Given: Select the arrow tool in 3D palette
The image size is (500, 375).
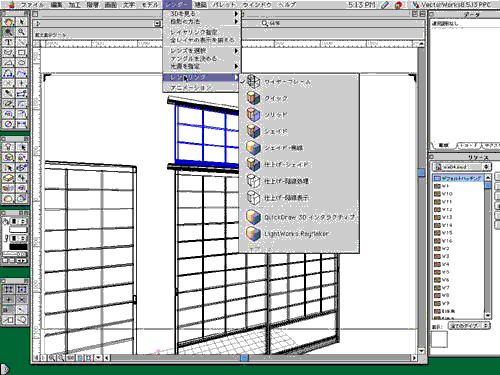Looking at the screenshot, I should click(21, 147).
